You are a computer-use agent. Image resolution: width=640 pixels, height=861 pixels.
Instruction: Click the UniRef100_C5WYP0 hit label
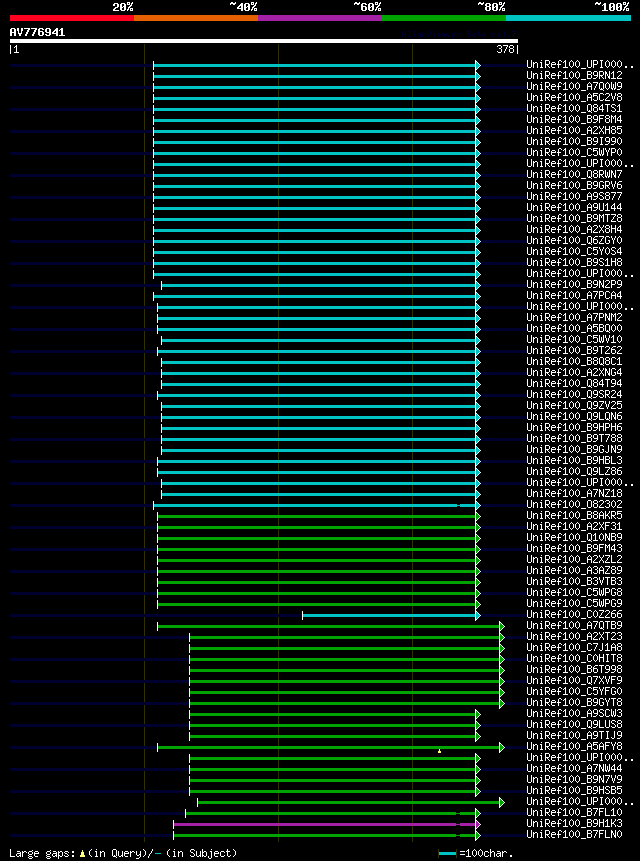point(574,152)
